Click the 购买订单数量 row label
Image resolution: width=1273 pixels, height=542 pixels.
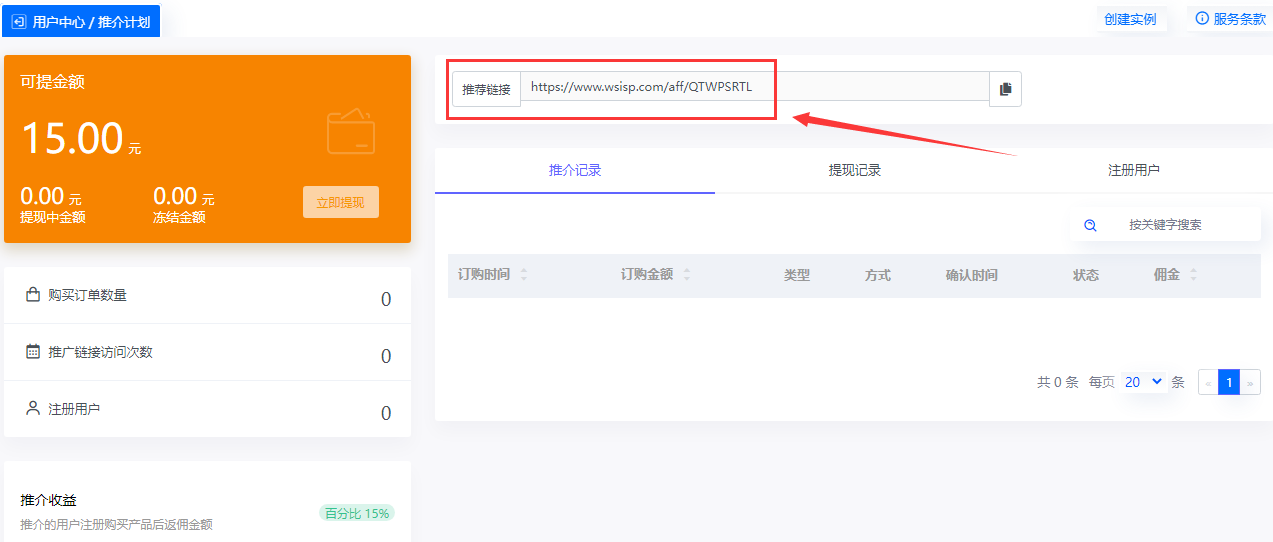pyautogui.click(x=88, y=295)
